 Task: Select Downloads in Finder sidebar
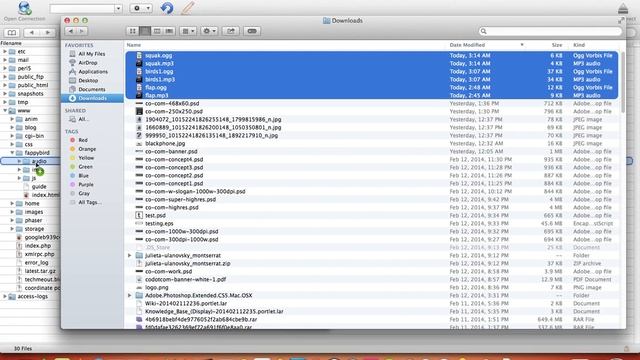tap(92, 98)
